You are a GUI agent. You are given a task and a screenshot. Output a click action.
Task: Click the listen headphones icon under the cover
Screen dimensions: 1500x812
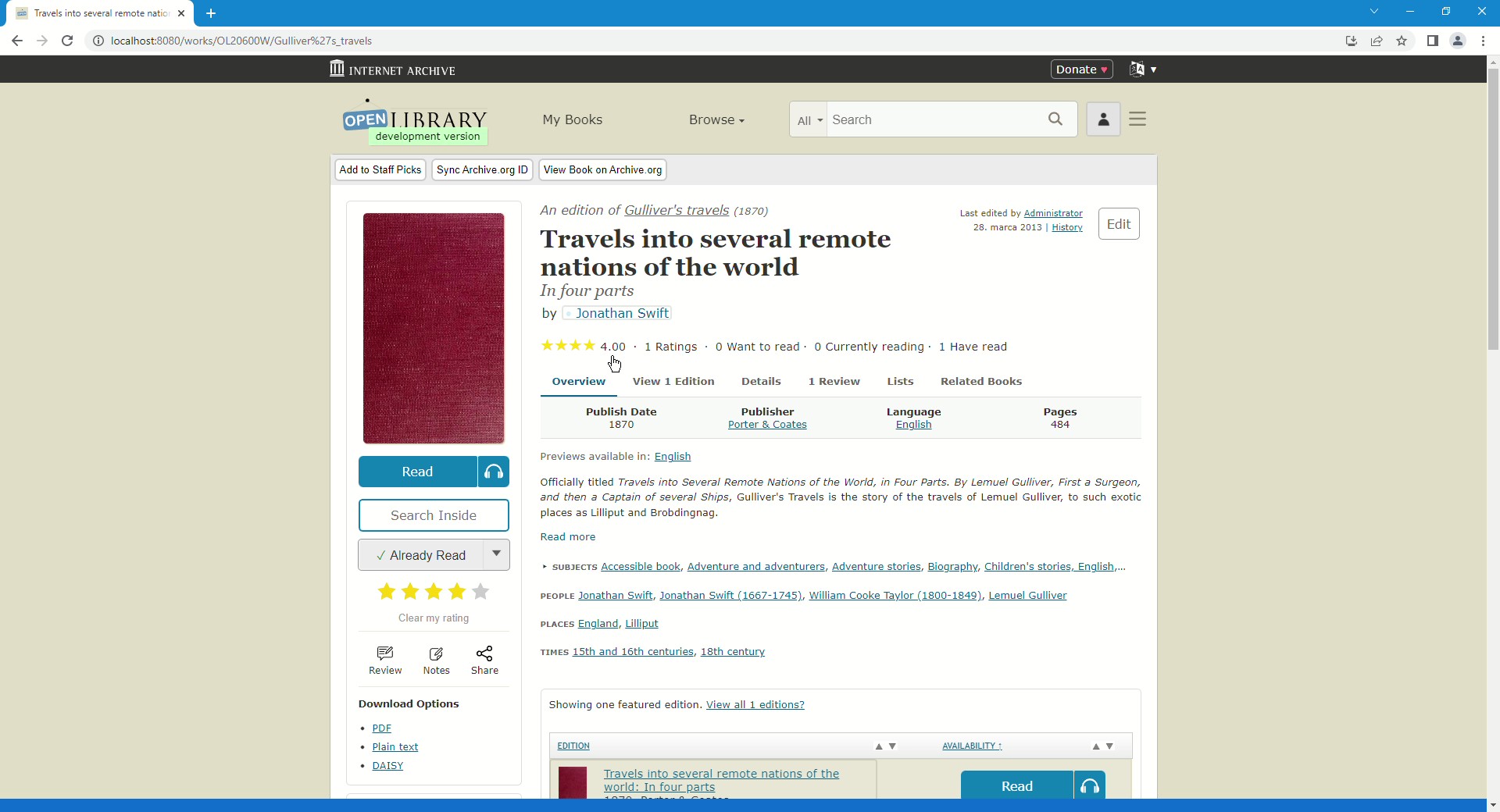pos(494,472)
